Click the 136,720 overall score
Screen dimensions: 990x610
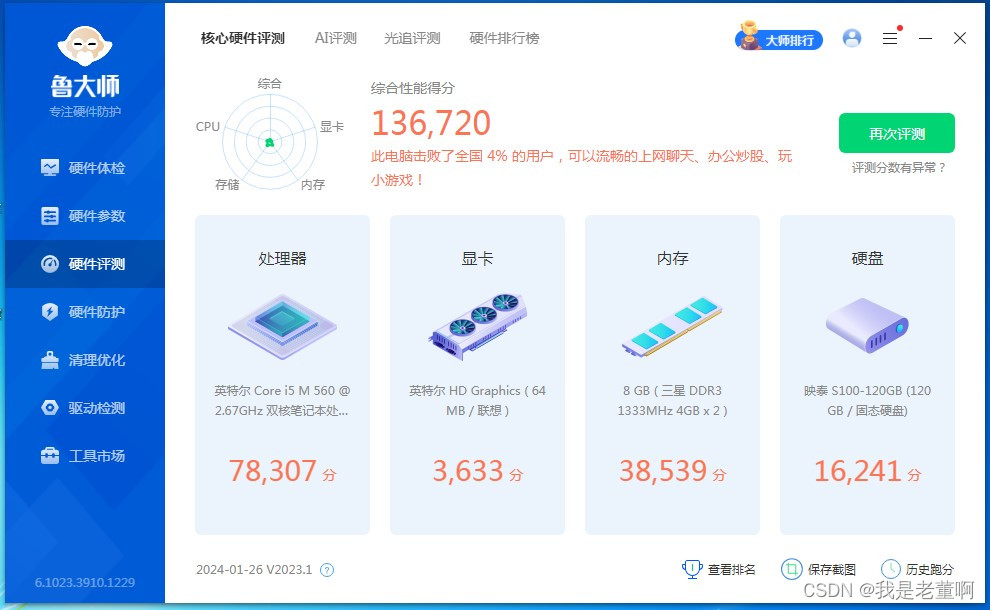point(431,123)
